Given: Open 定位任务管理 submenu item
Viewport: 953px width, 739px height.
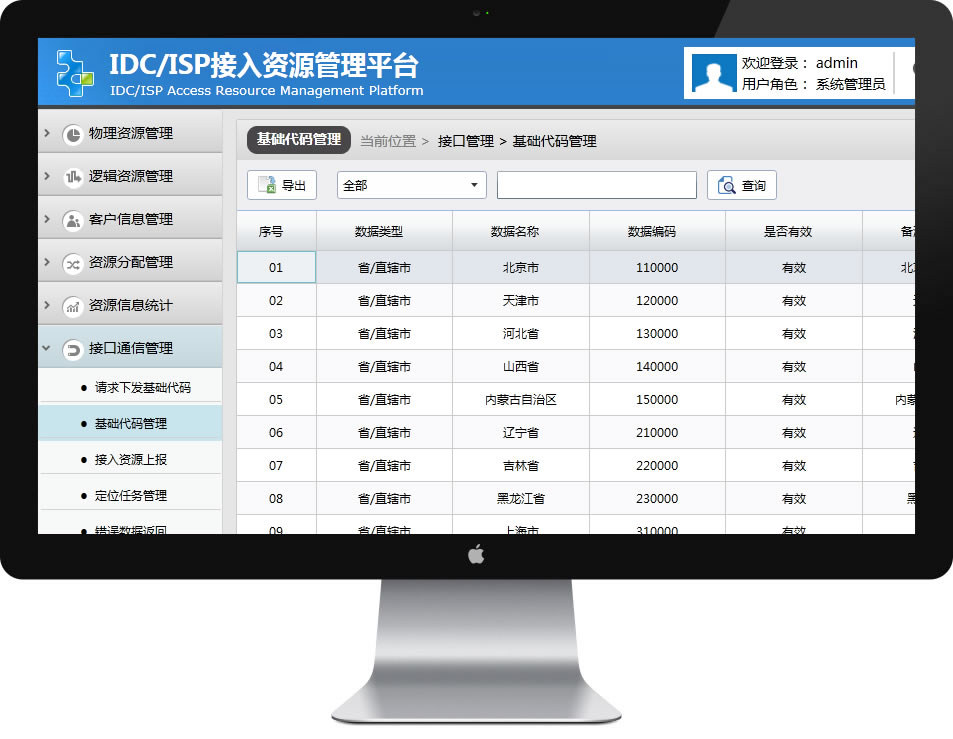Looking at the screenshot, I should [130, 495].
